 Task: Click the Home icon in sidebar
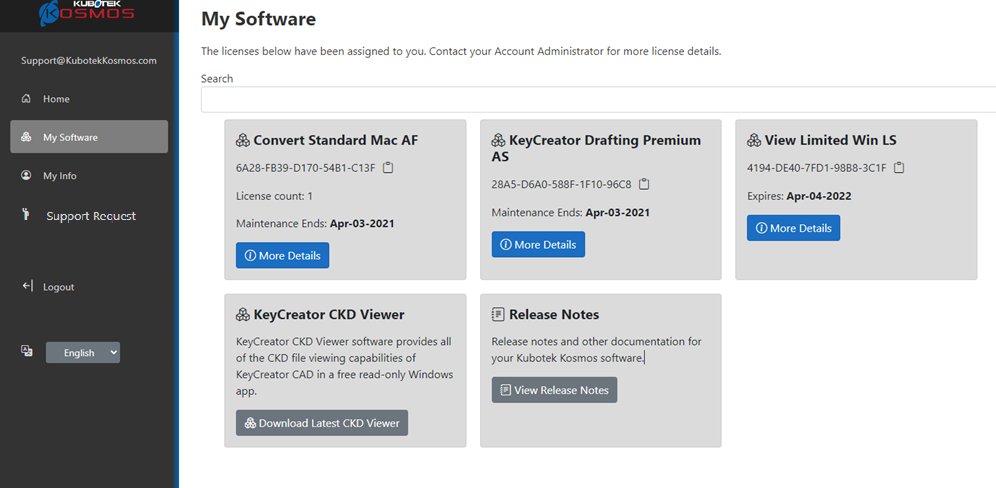tap(26, 99)
